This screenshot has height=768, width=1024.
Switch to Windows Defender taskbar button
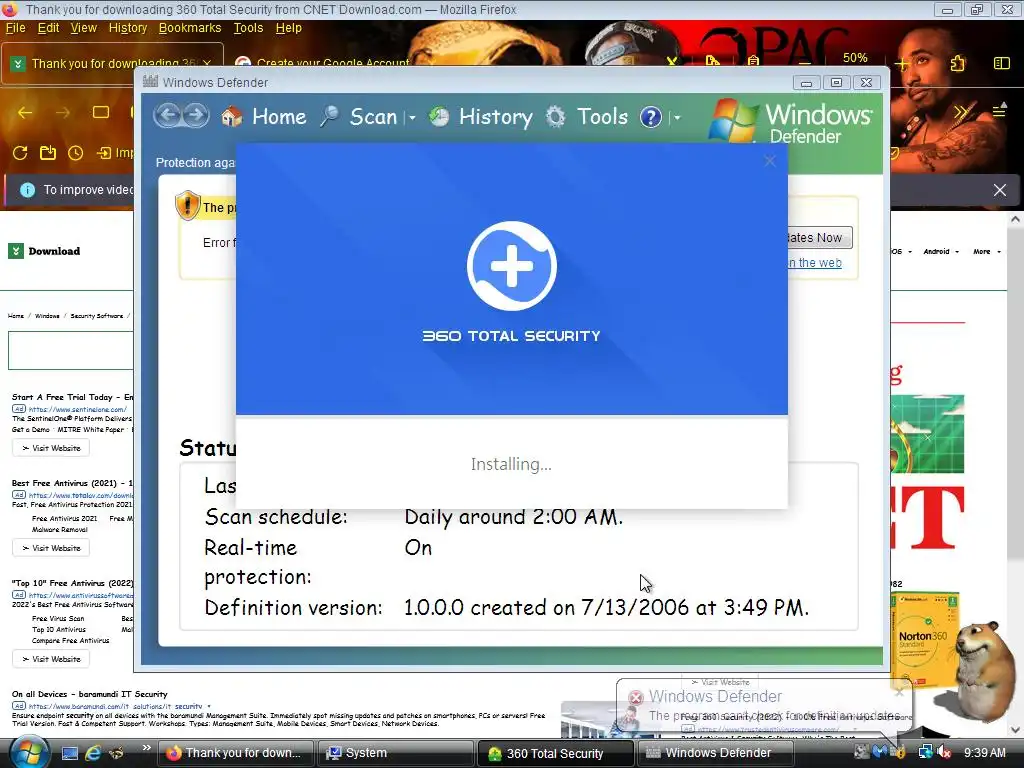point(714,753)
